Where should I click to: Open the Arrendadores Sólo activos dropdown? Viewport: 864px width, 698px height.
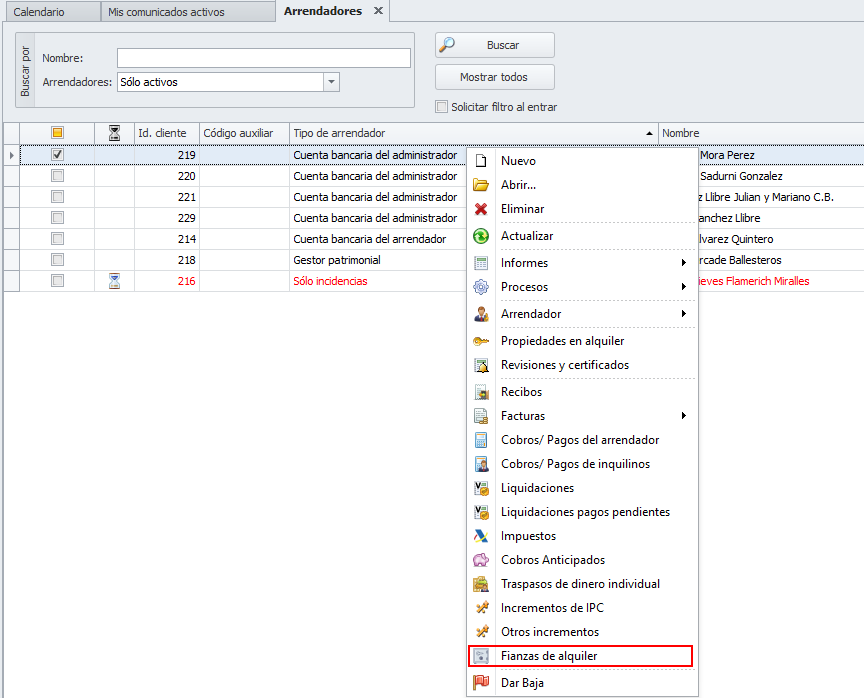click(x=332, y=82)
